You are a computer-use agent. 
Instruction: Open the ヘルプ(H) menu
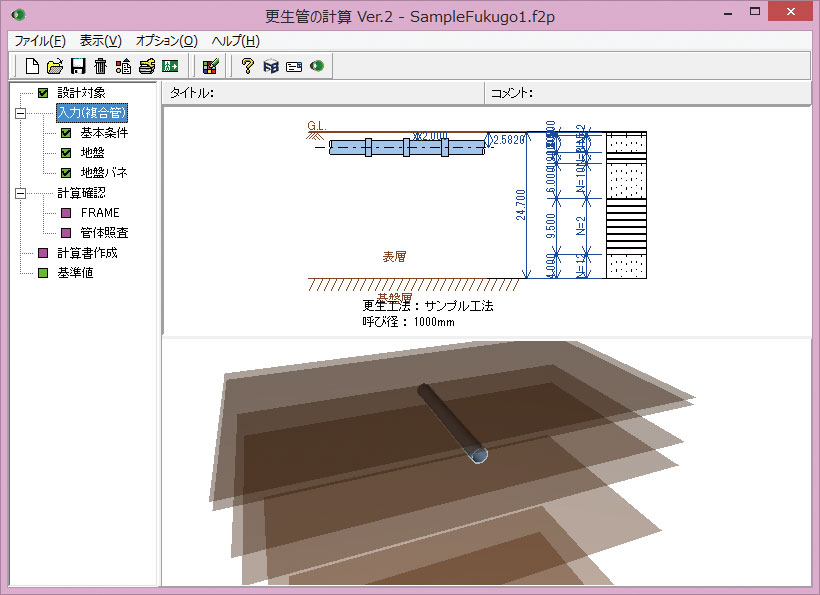click(x=235, y=41)
